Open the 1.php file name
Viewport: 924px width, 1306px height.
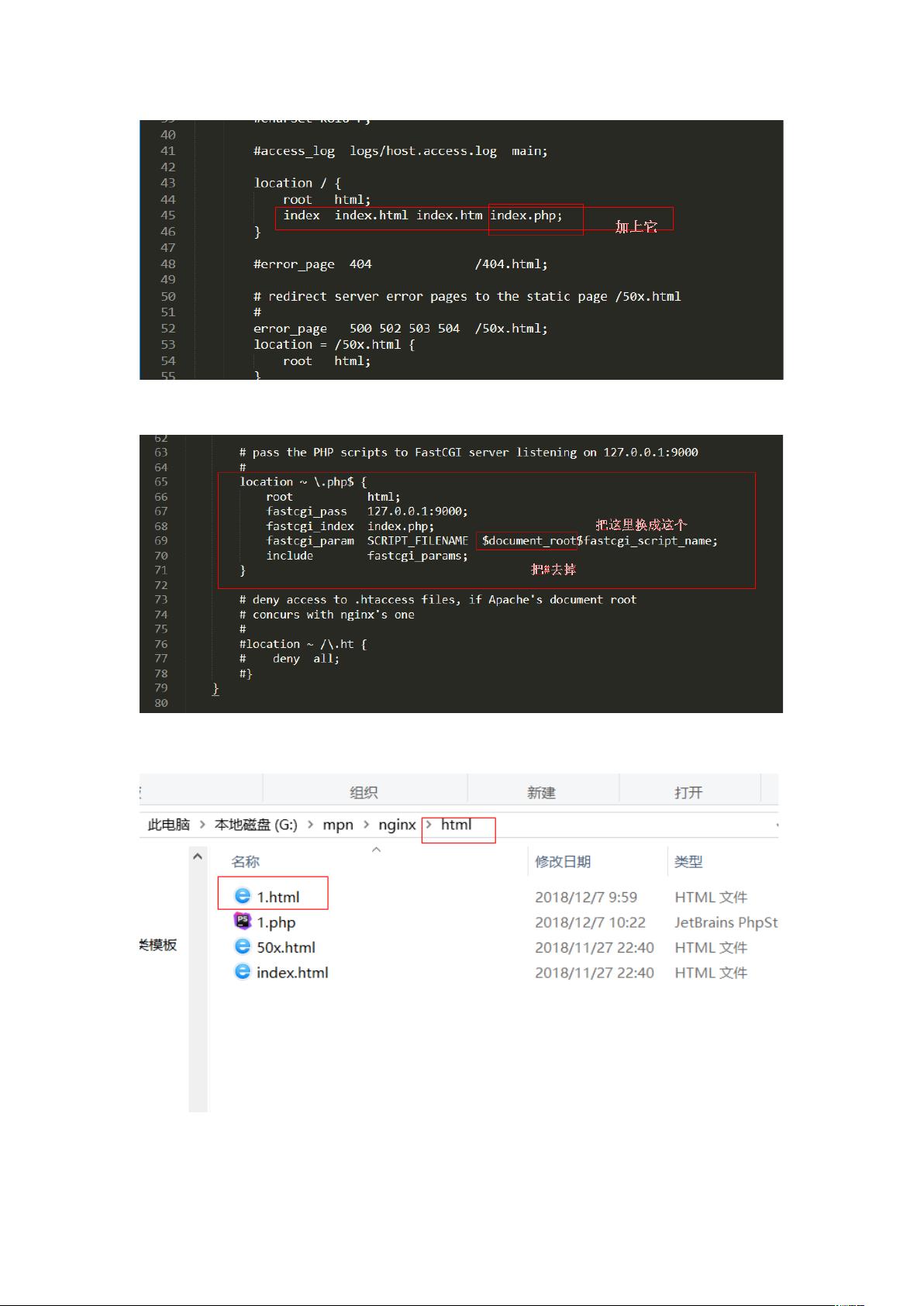click(x=276, y=922)
